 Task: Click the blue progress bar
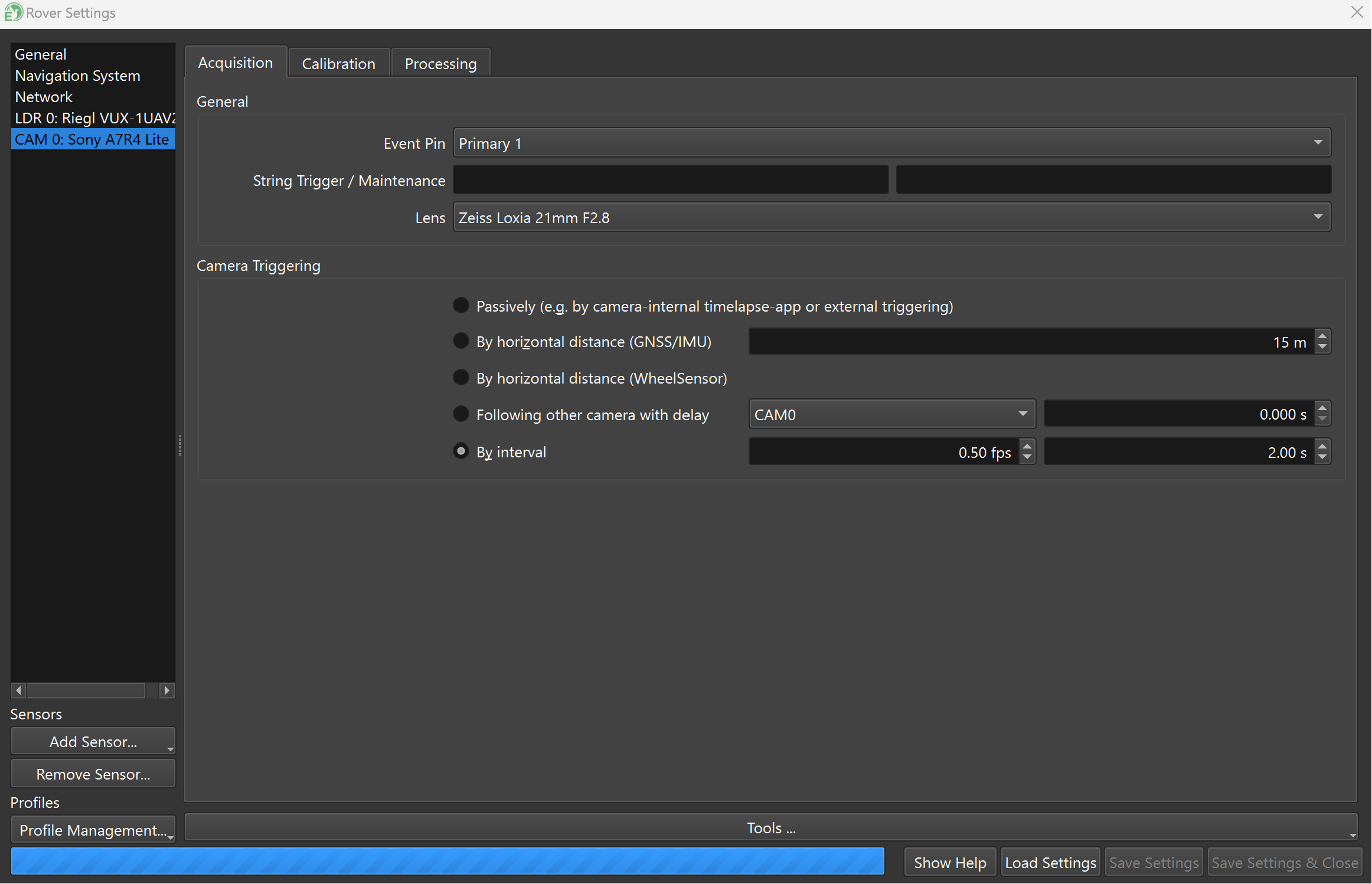(447, 862)
